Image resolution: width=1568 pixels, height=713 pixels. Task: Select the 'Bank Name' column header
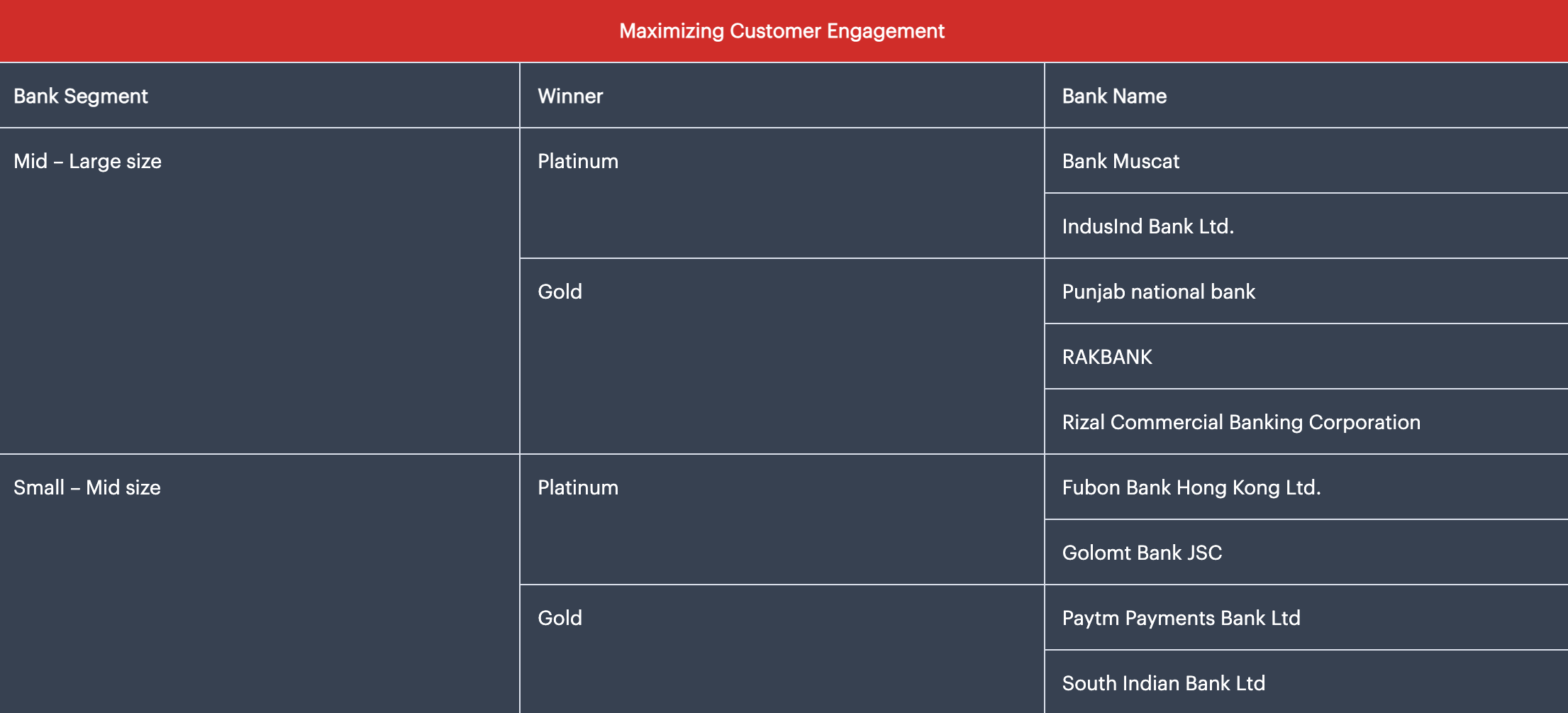coord(1114,96)
